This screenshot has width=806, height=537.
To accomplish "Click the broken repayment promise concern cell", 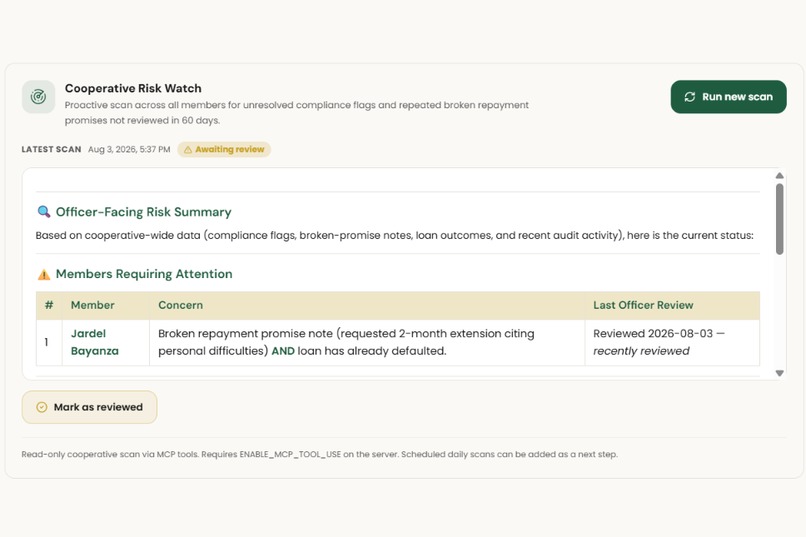I will click(367, 342).
